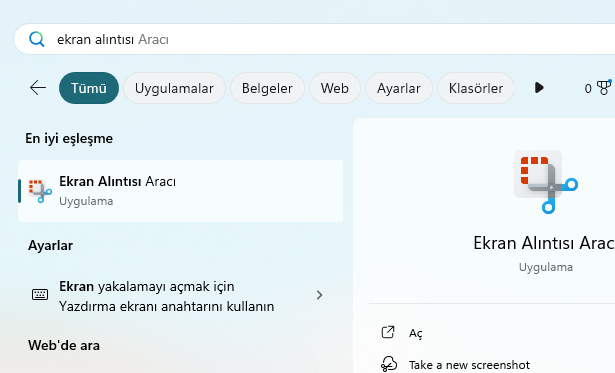
Task: Switch to the Uygulamalar filter
Action: click(x=174, y=88)
